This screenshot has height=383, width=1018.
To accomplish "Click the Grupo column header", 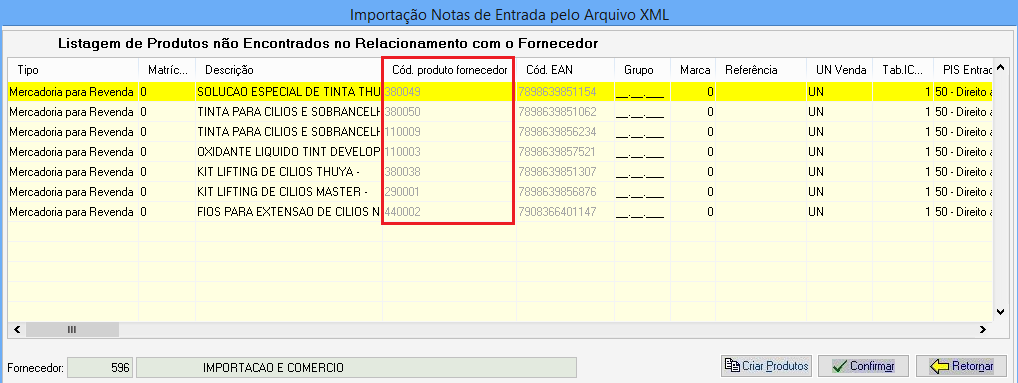I will [x=643, y=69].
